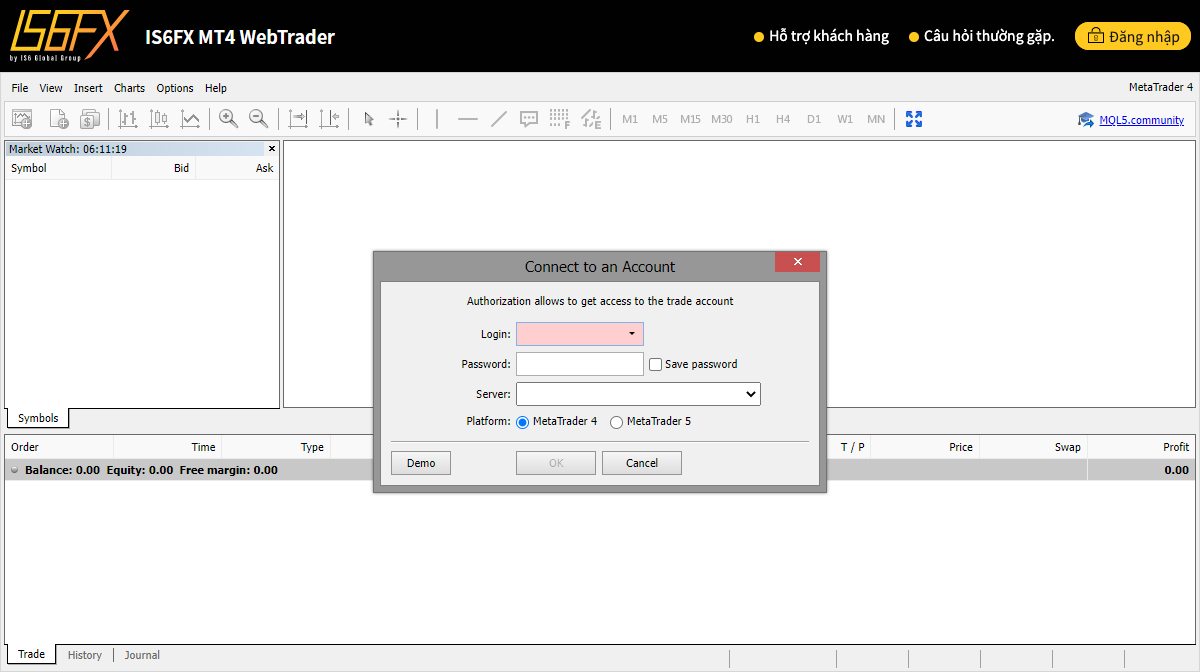Select the MN timeframe

pos(876,119)
